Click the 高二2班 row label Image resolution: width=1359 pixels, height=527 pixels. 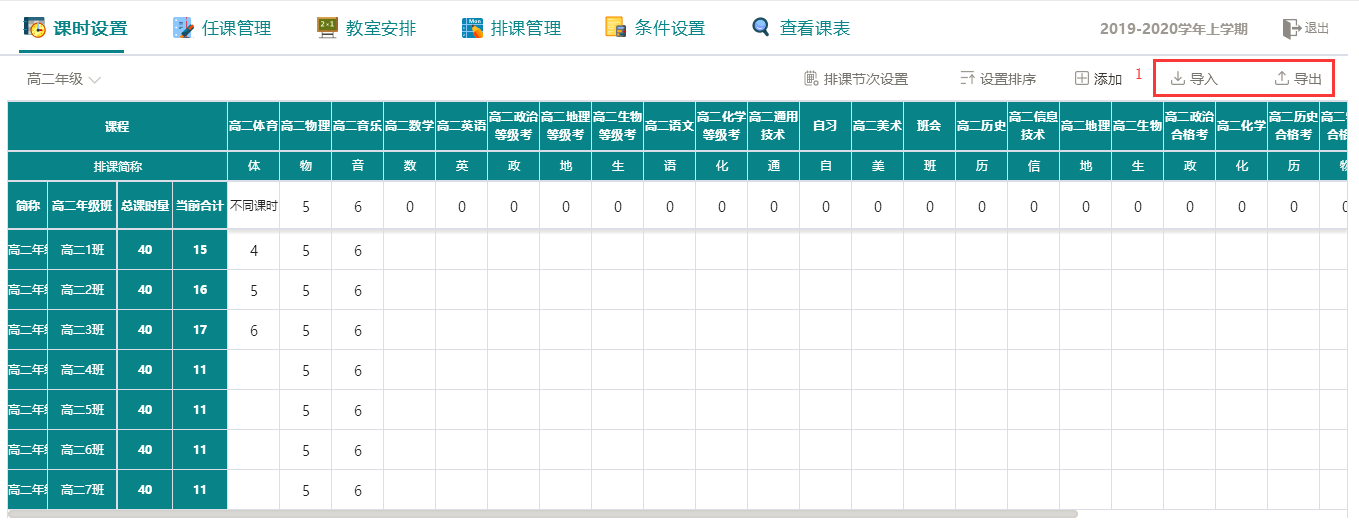tap(82, 290)
